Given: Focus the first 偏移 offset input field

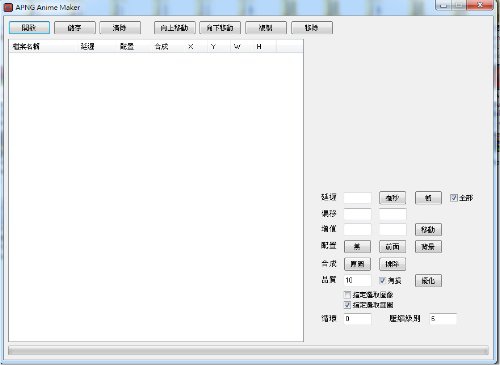Looking at the screenshot, I should (357, 214).
